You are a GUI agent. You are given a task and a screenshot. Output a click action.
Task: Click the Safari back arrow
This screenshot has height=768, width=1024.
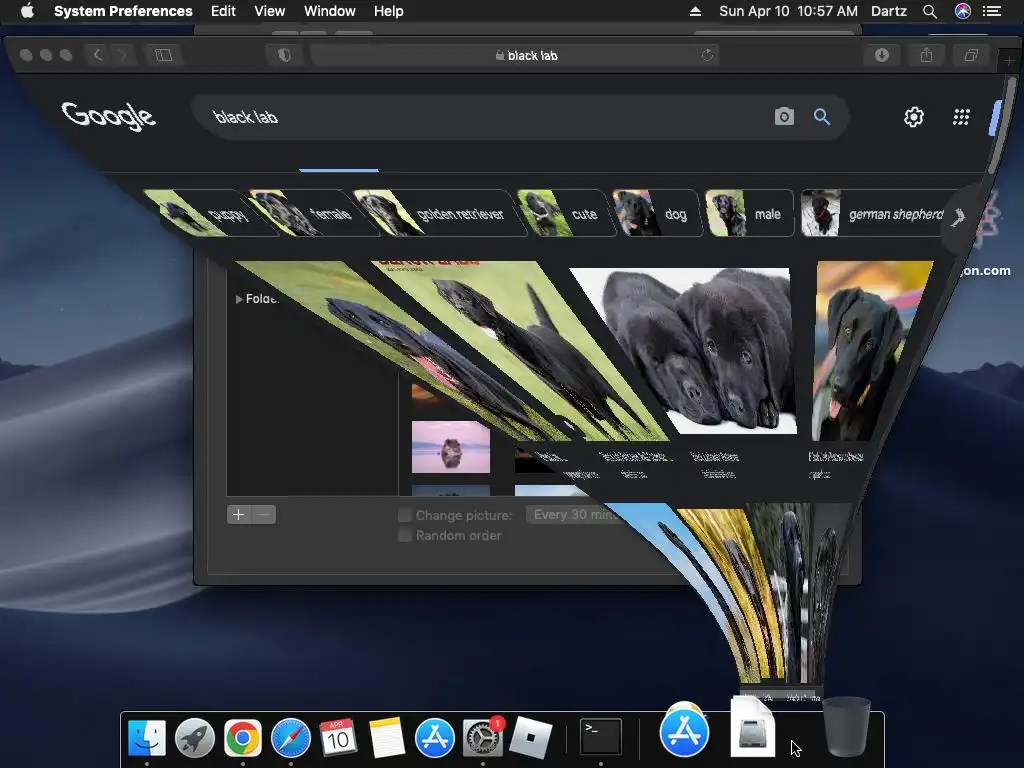click(97, 55)
